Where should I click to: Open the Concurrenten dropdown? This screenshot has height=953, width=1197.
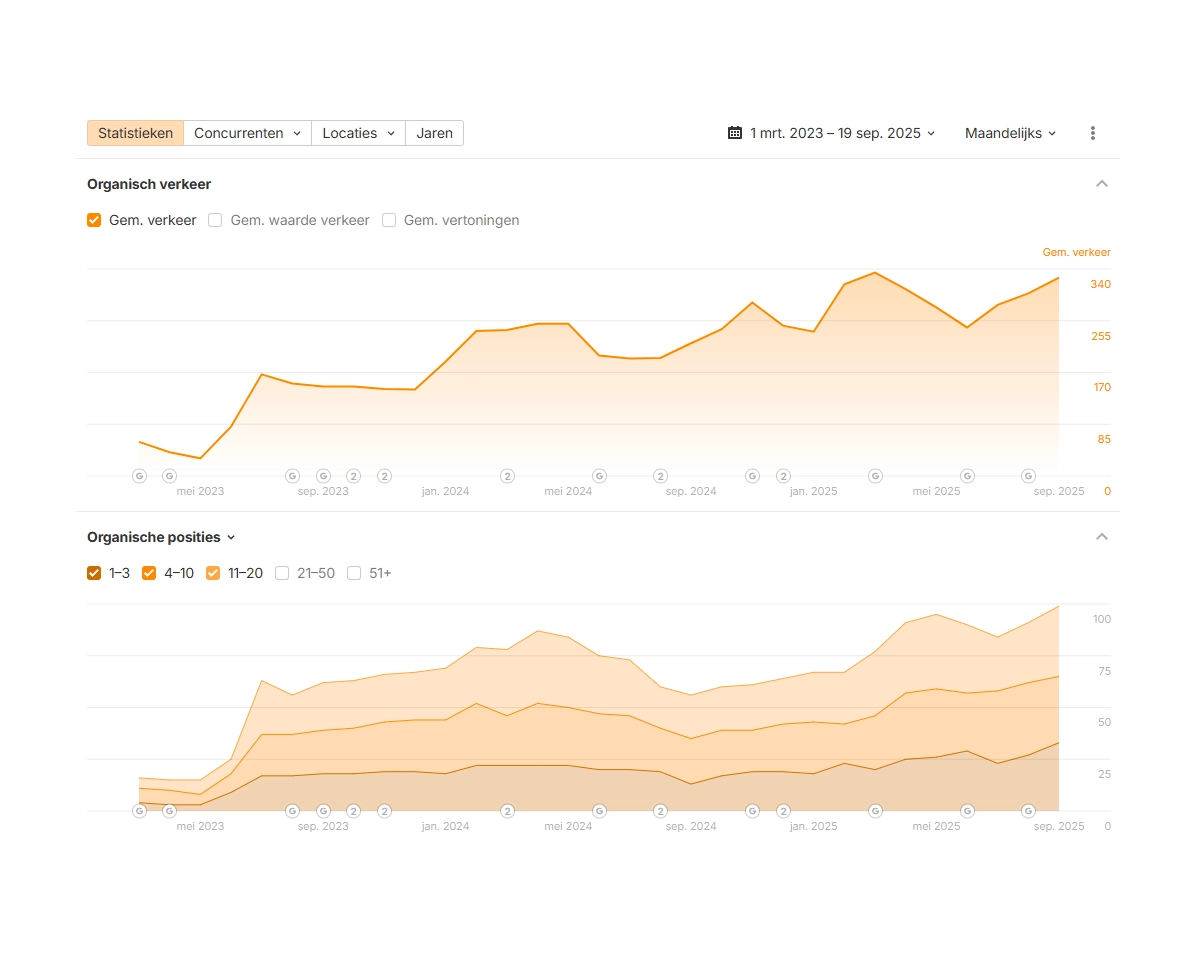coord(247,133)
